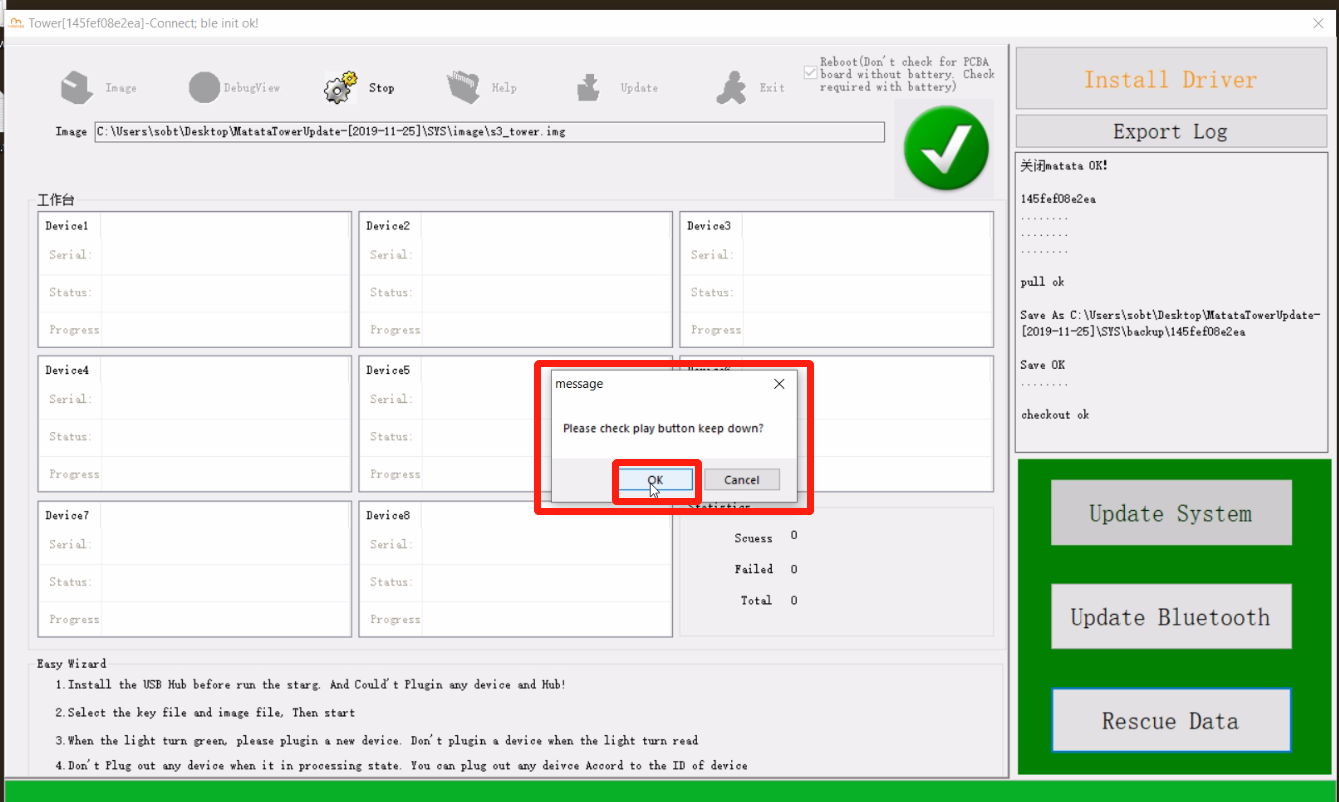Click the 'Save OK' log entry
Screen dimensions: 1339x802
[1043, 365]
